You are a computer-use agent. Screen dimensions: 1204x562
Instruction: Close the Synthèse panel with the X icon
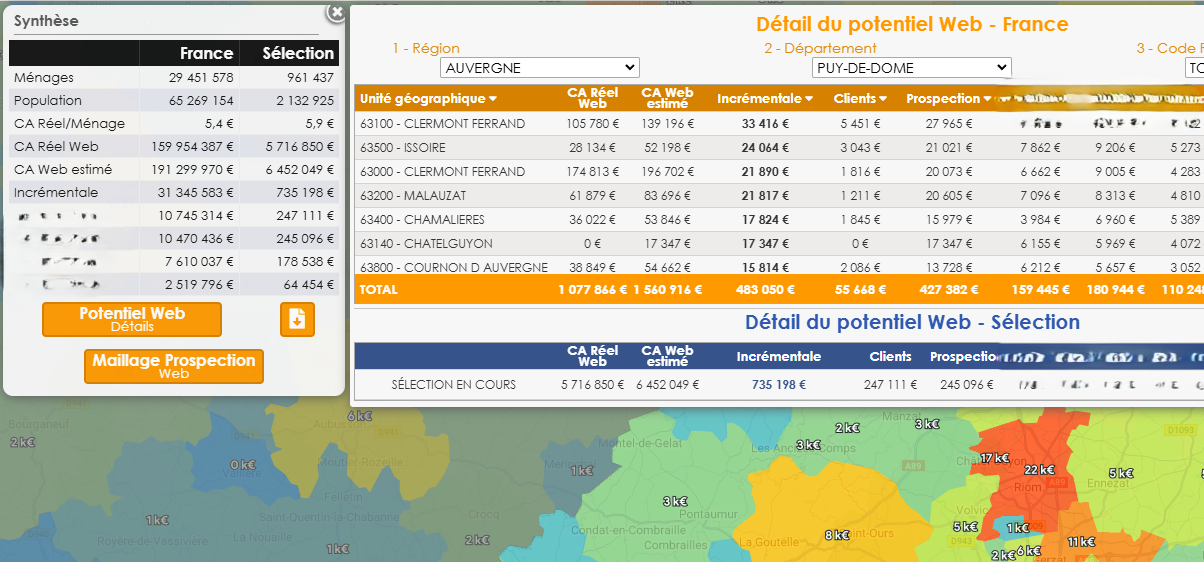[337, 12]
